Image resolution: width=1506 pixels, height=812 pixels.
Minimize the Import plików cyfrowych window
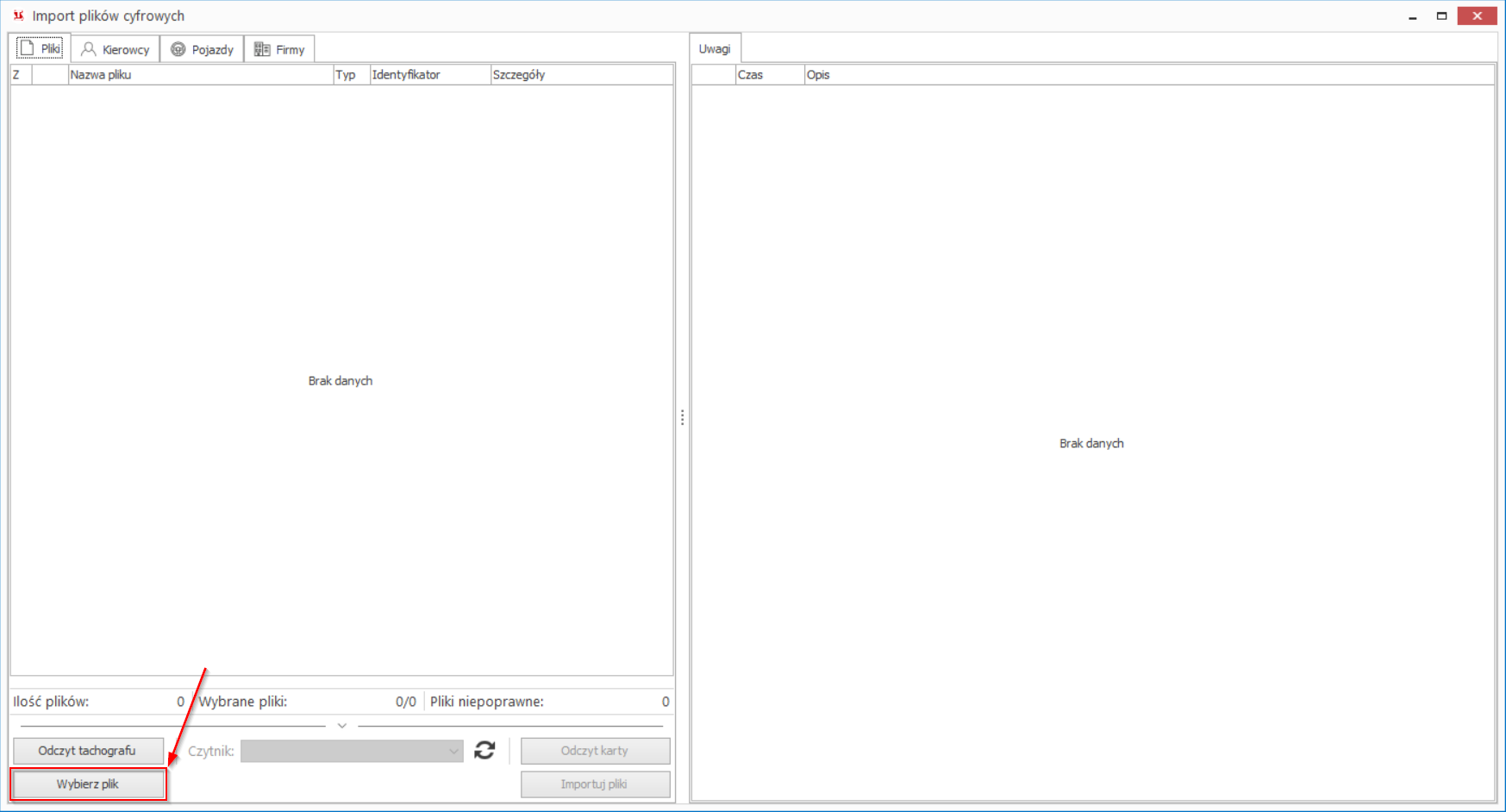(1413, 16)
